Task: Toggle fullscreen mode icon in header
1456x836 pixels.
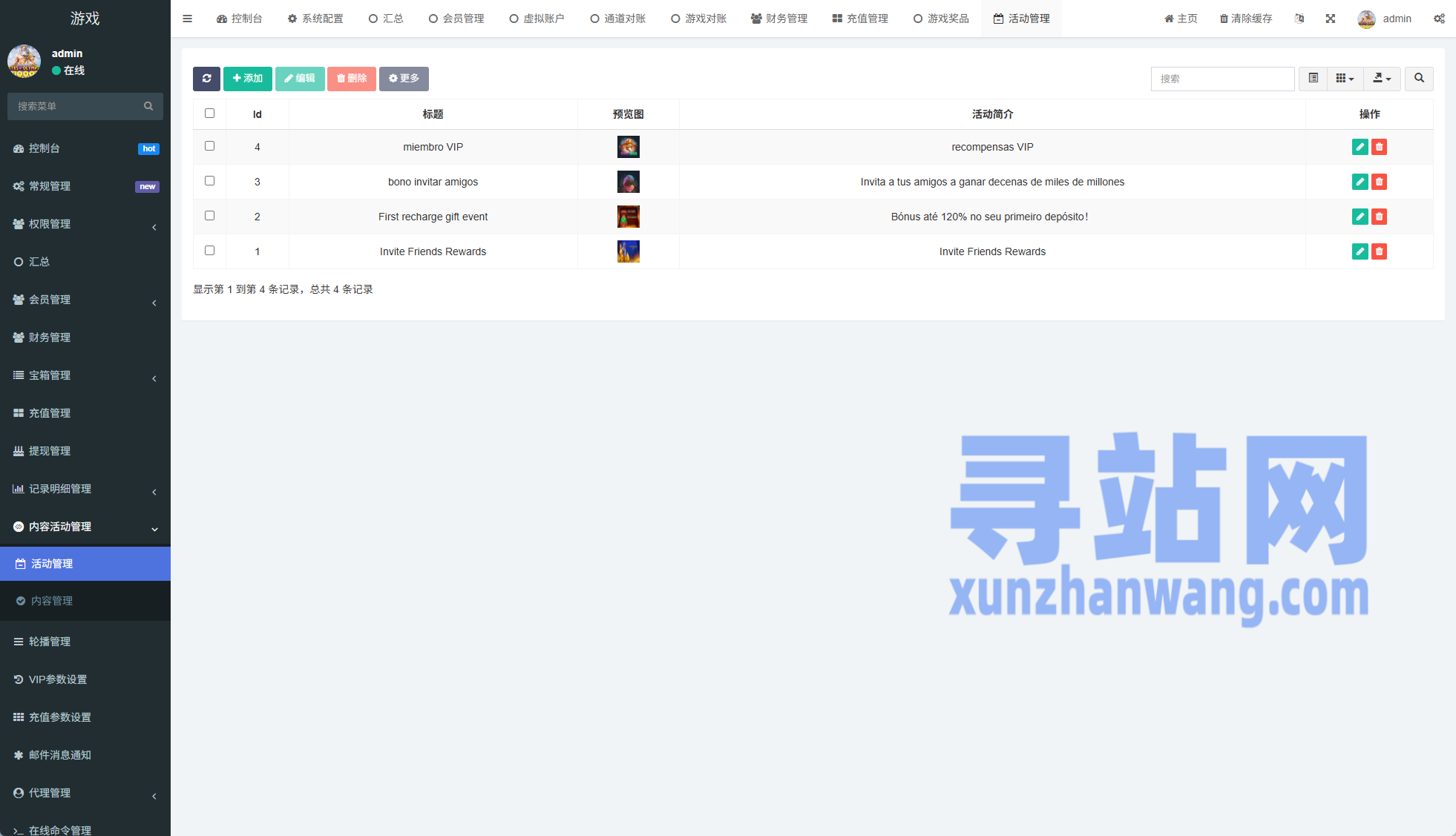Action: click(1331, 19)
